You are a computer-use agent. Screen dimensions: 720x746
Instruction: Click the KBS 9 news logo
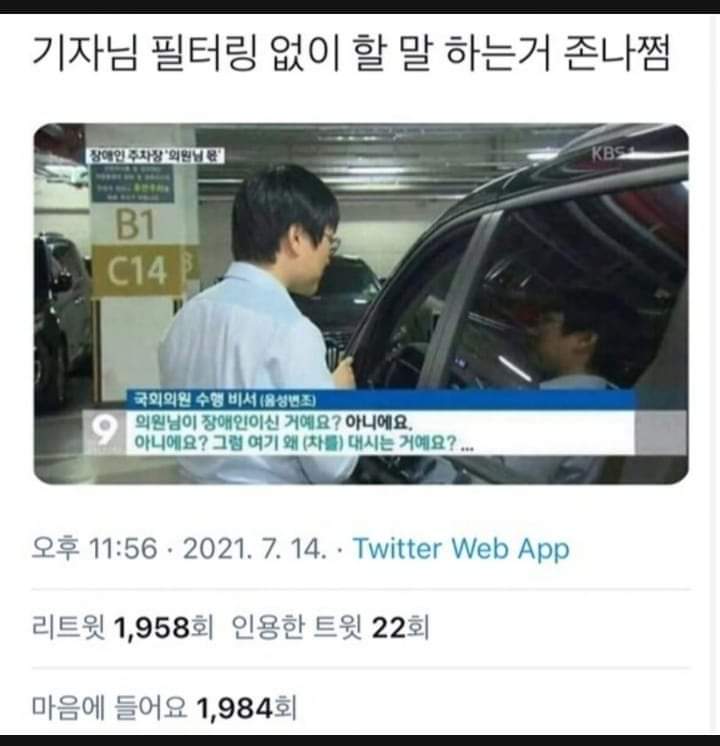104,432
